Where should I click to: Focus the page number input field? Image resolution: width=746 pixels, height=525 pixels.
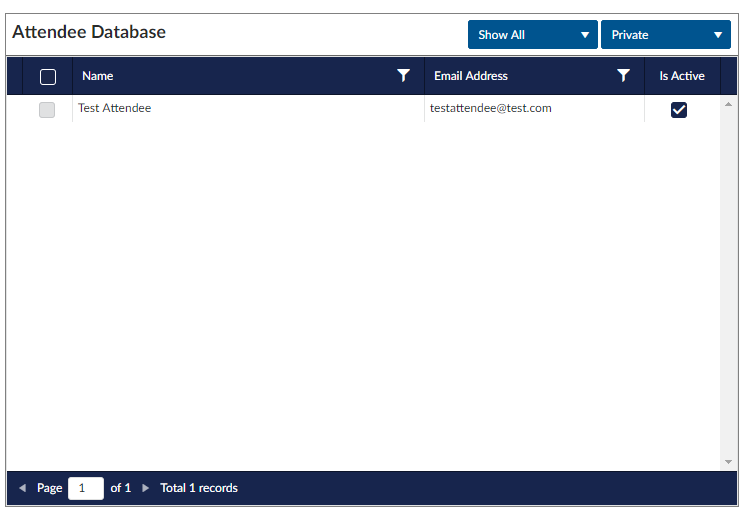[85, 488]
